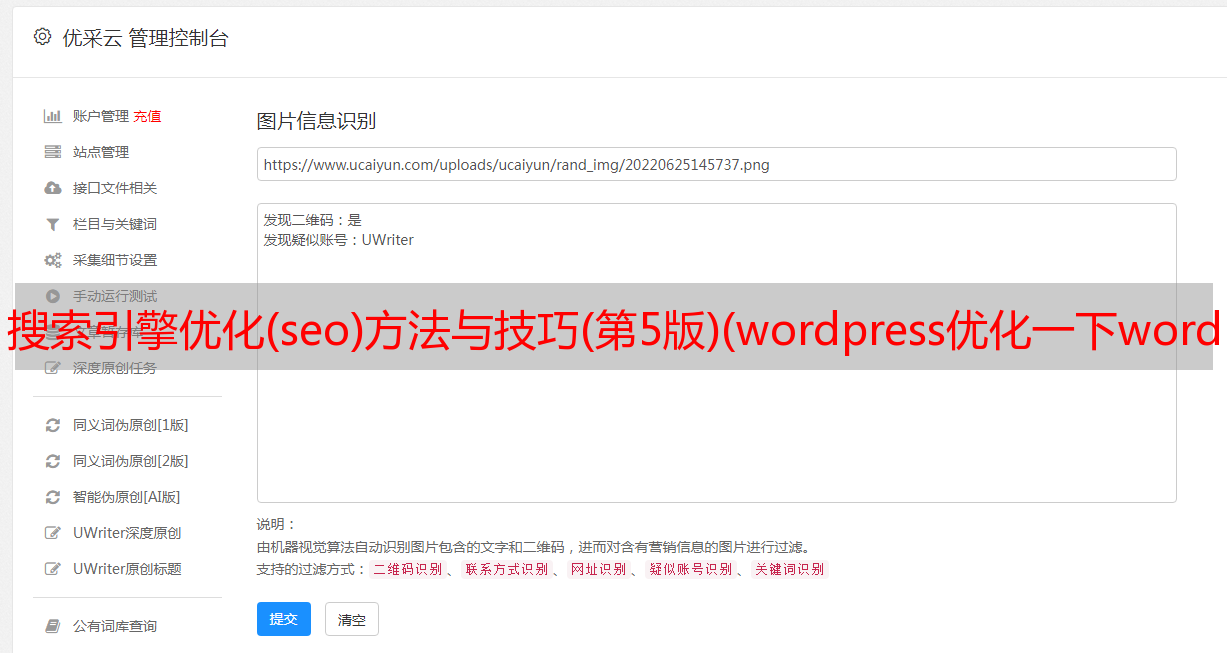
Task: Click the cloud upload icon for 接口文件相关
Action: click(53, 188)
